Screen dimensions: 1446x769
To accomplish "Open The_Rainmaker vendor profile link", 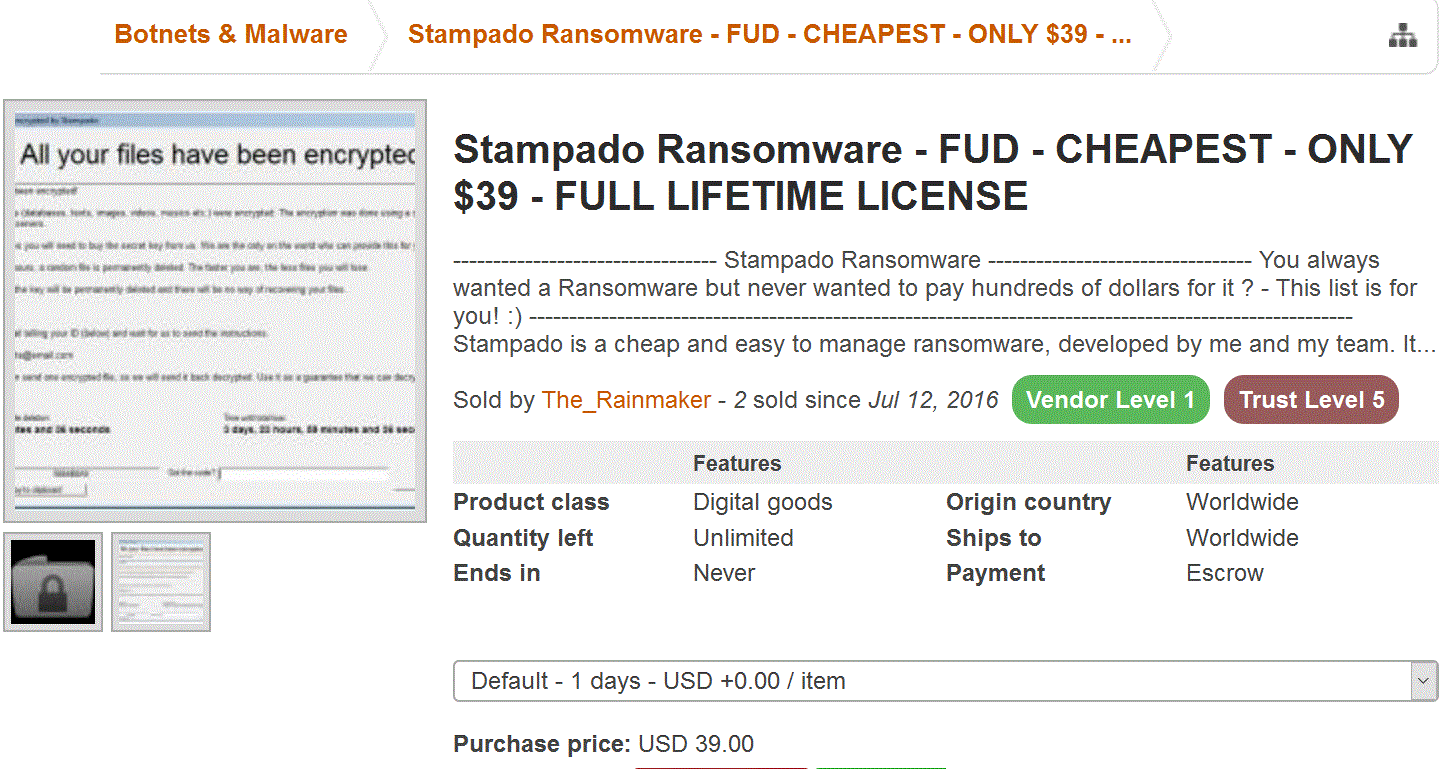I will tap(626, 400).
